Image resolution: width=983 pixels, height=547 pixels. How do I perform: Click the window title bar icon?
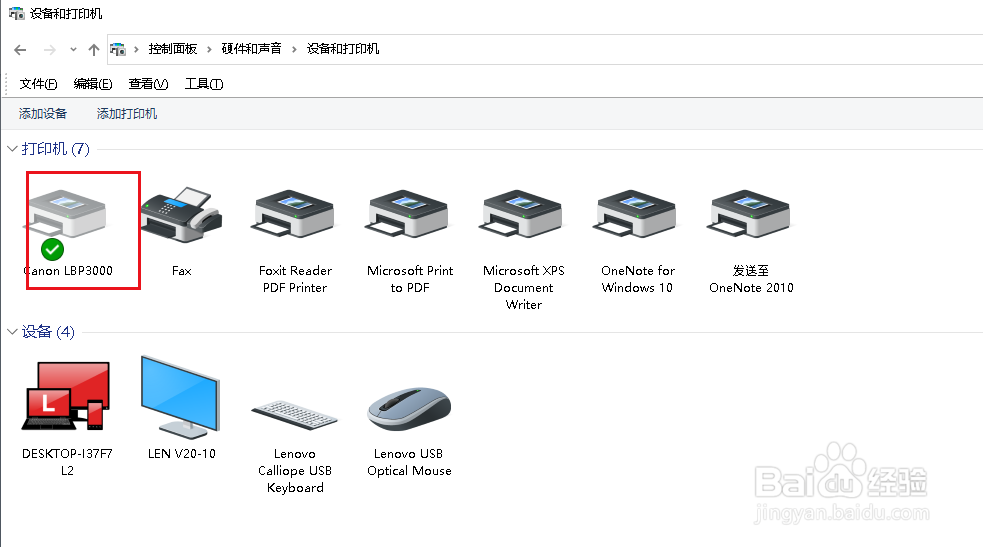tap(16, 13)
